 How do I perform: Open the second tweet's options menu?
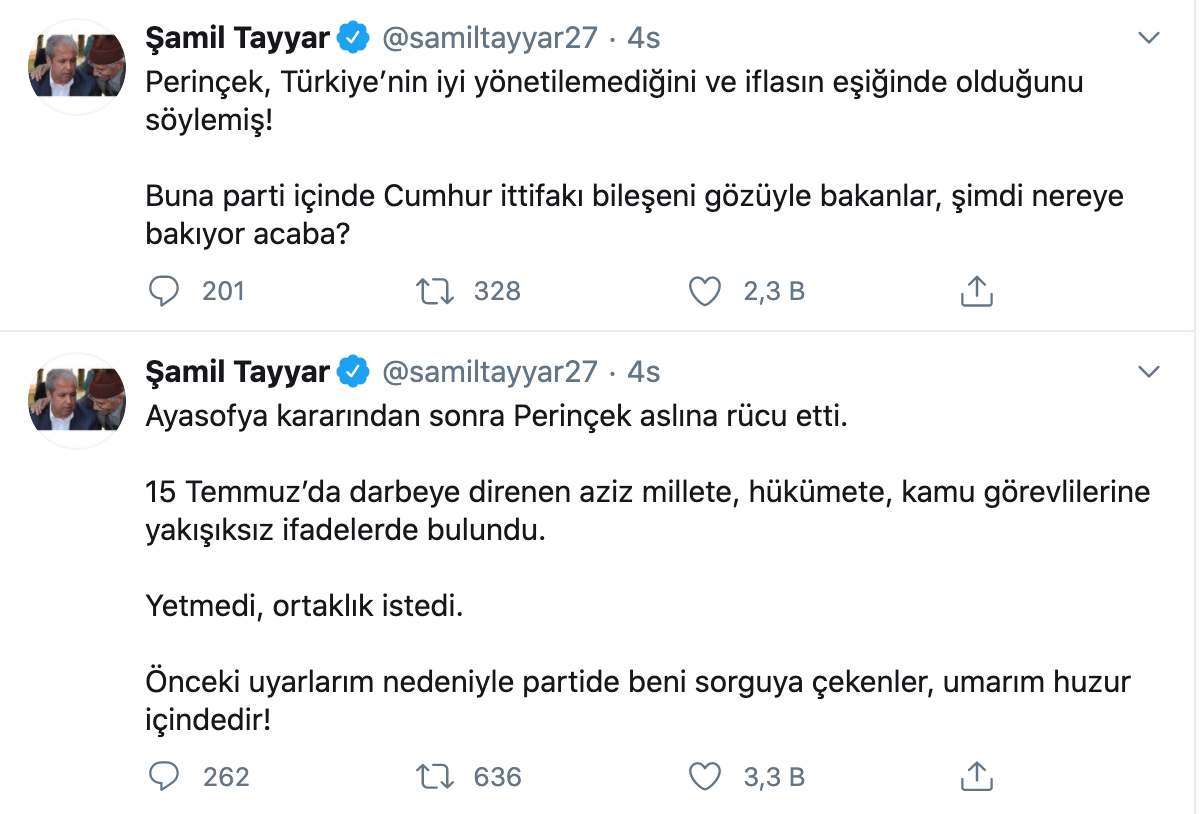point(1148,370)
